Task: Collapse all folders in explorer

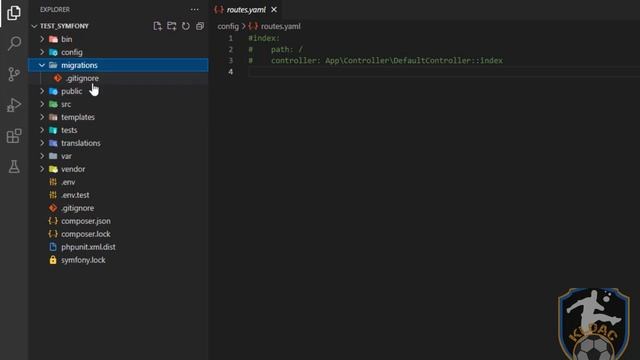Action: 200,26
